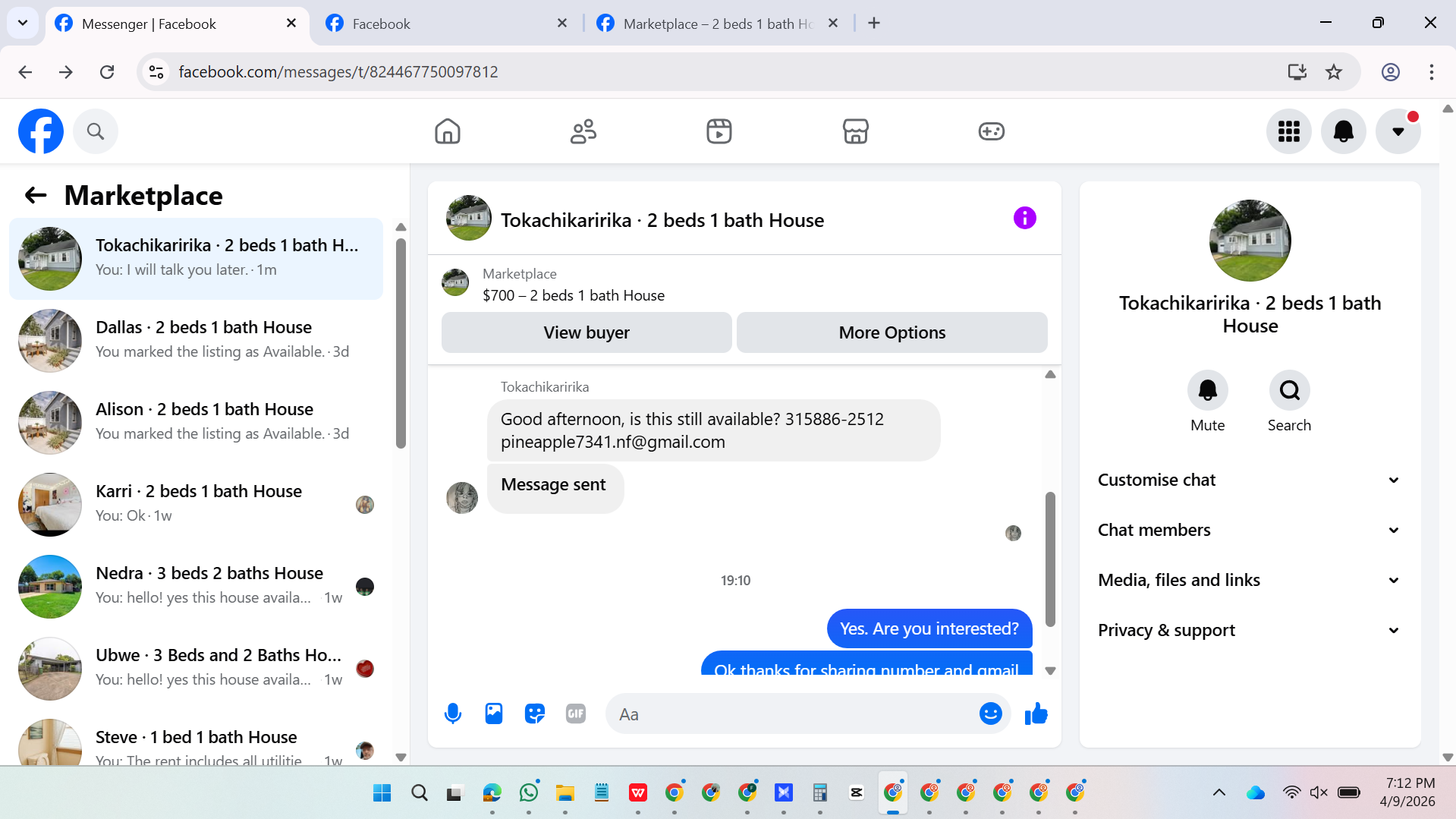Close the Marketplace browser tab
Screen dimensions: 1456x819
(x=833, y=24)
